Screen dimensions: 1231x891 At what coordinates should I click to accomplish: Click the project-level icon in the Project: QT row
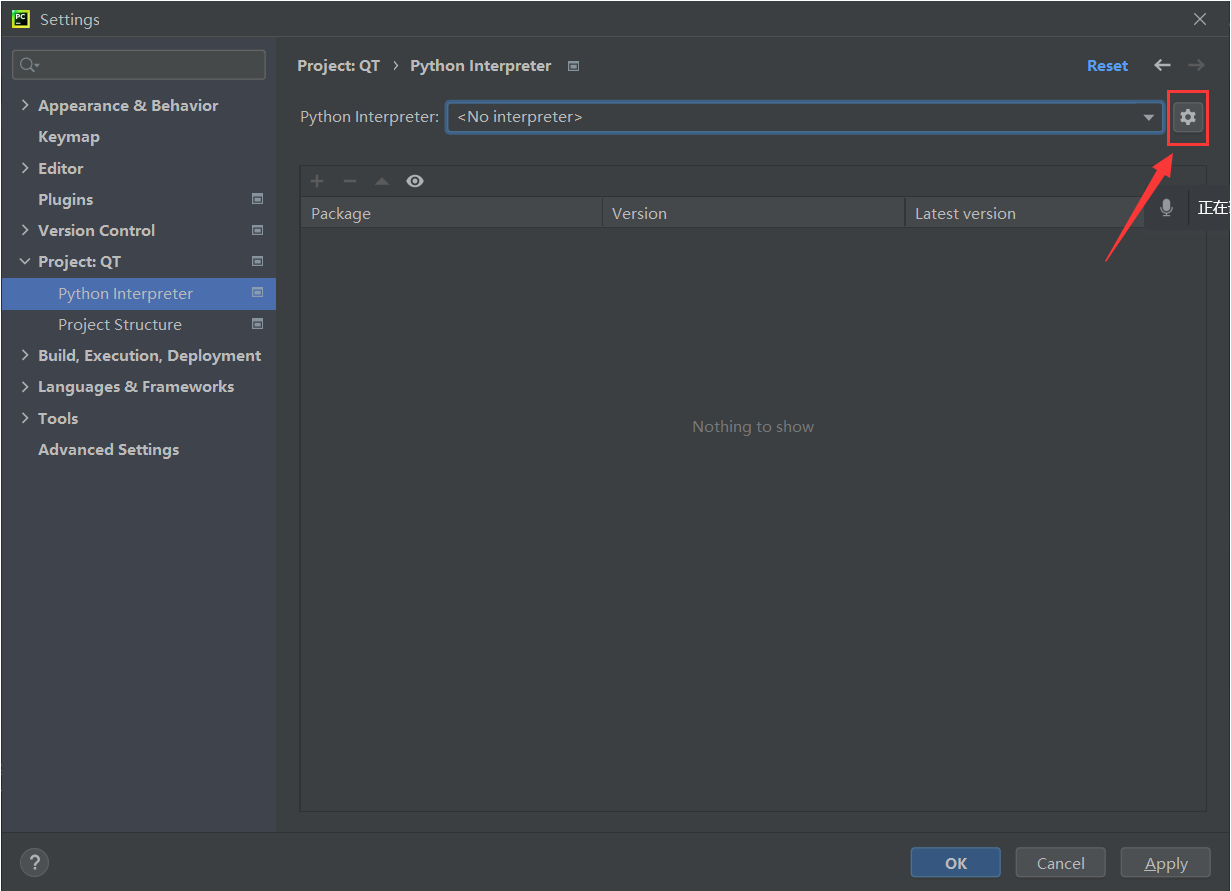point(257,261)
